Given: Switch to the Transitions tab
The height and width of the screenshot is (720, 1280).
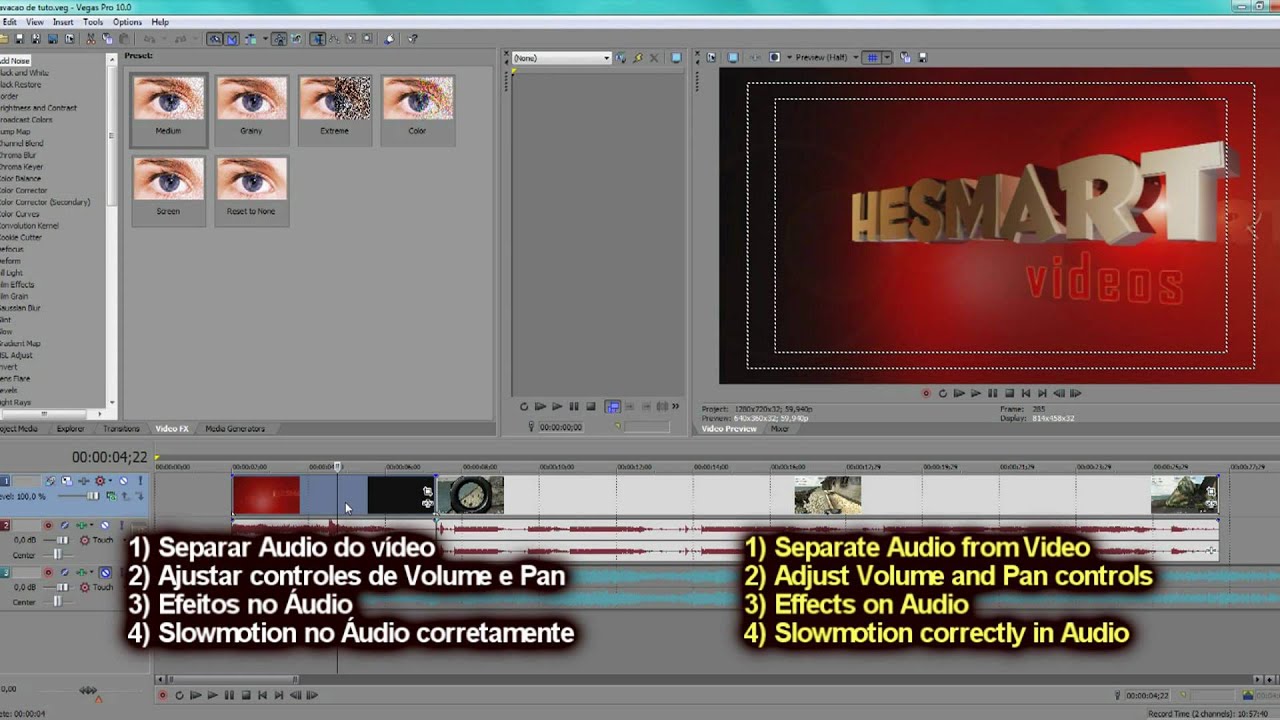Looking at the screenshot, I should [x=121, y=428].
